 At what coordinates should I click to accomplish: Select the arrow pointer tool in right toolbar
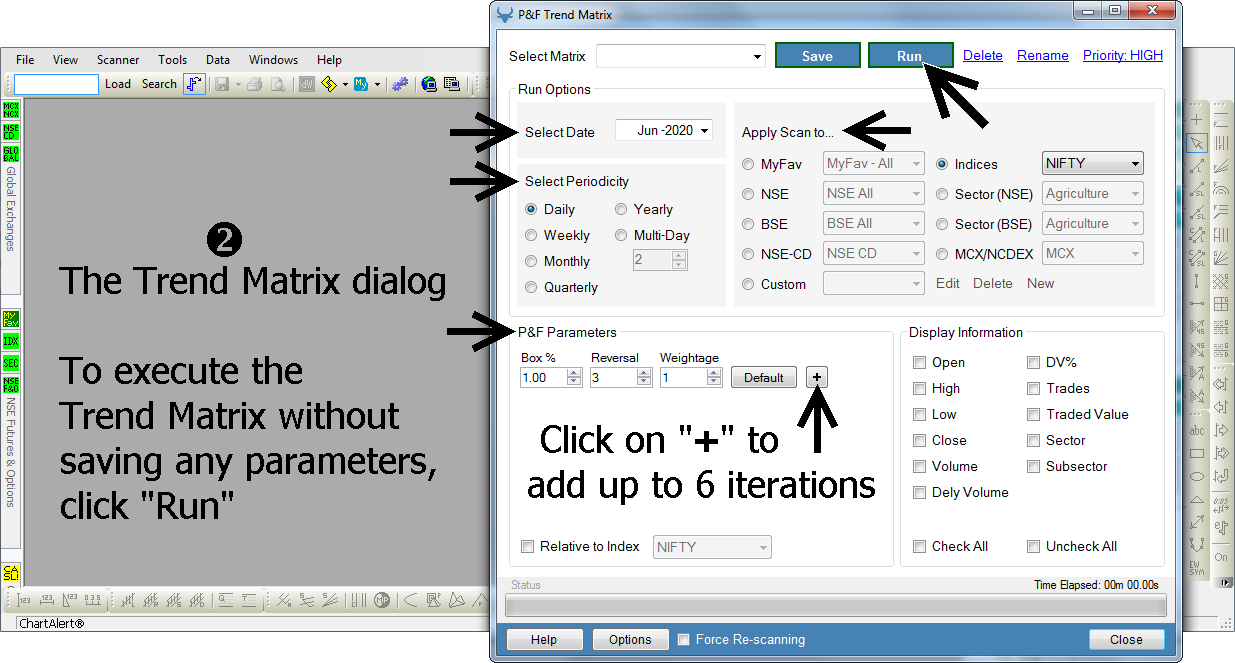click(x=1196, y=143)
